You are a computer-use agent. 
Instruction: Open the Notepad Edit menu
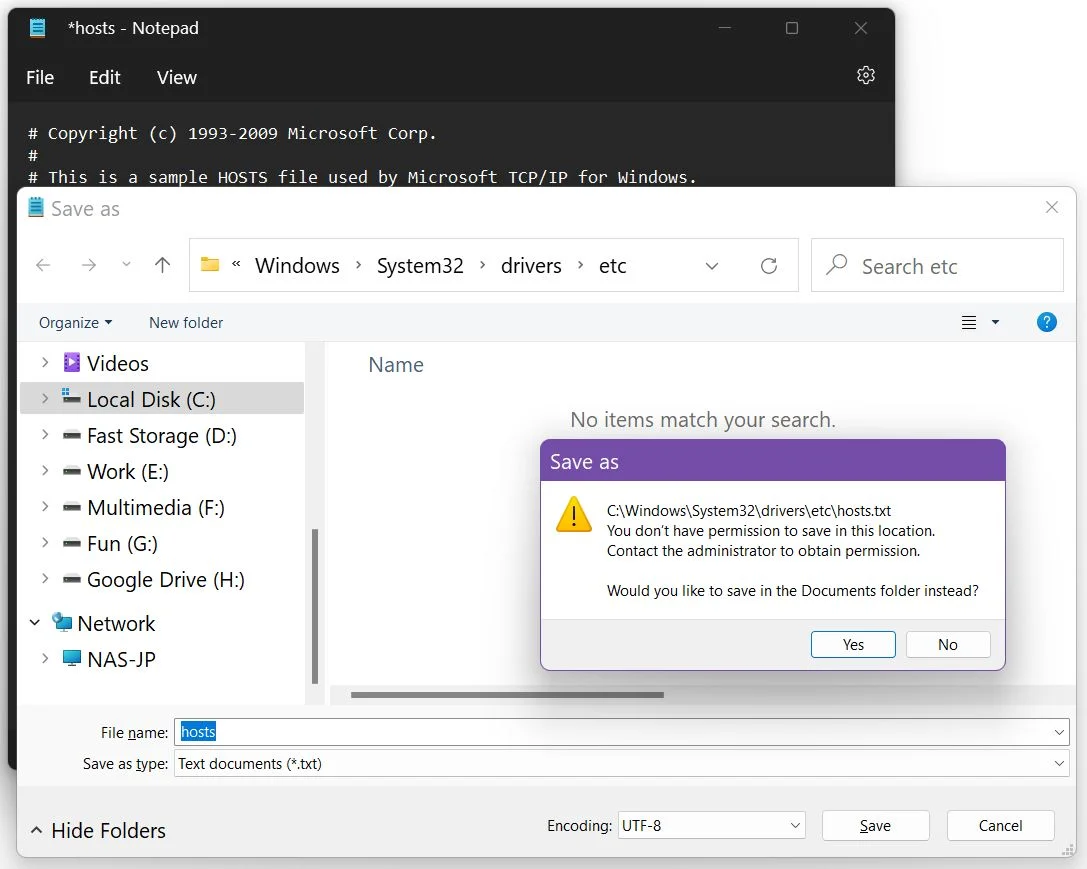(x=105, y=78)
